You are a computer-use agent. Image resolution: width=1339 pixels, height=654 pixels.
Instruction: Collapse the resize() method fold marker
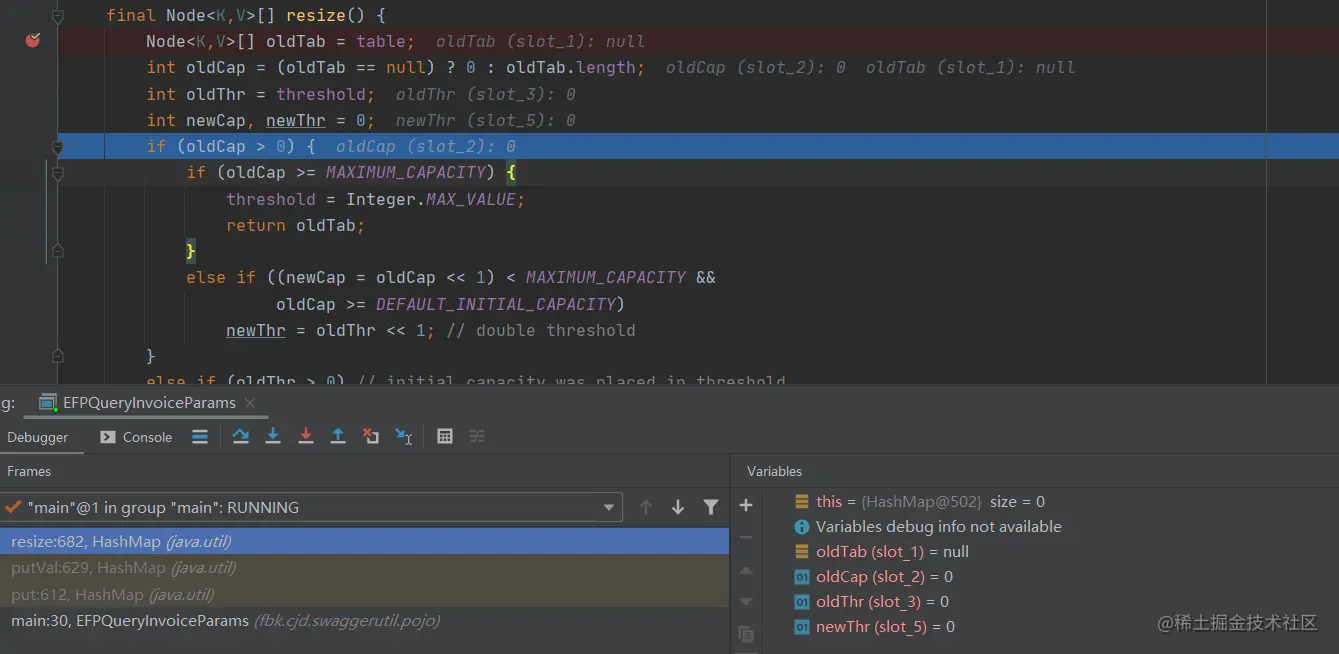tap(58, 16)
